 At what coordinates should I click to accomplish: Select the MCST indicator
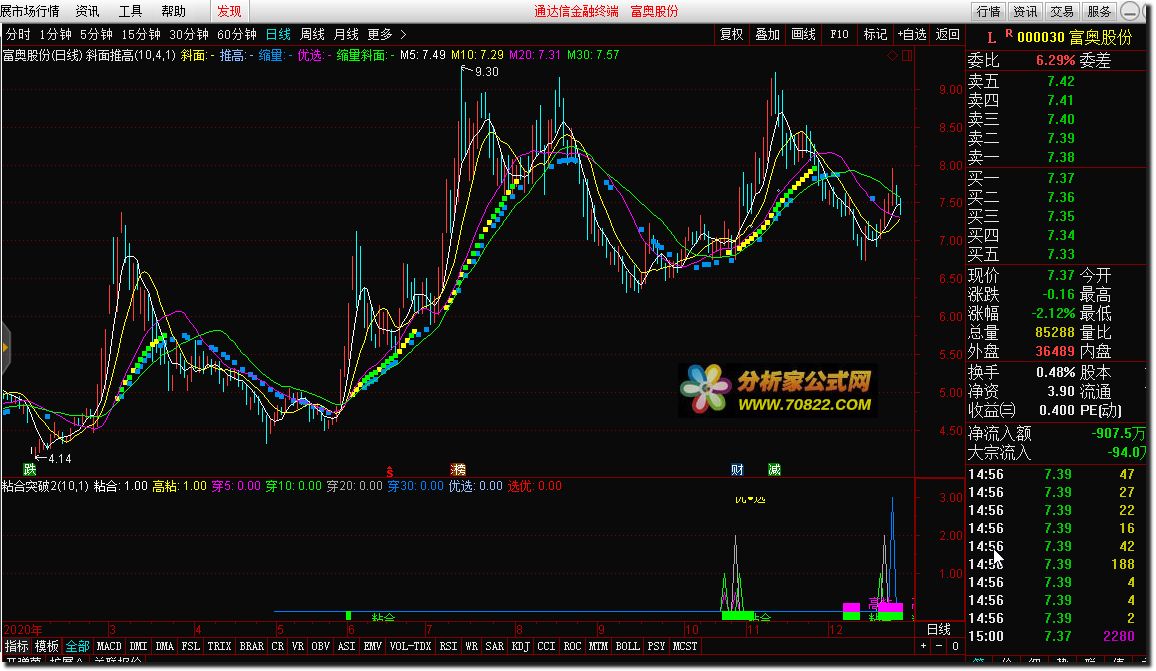click(685, 646)
